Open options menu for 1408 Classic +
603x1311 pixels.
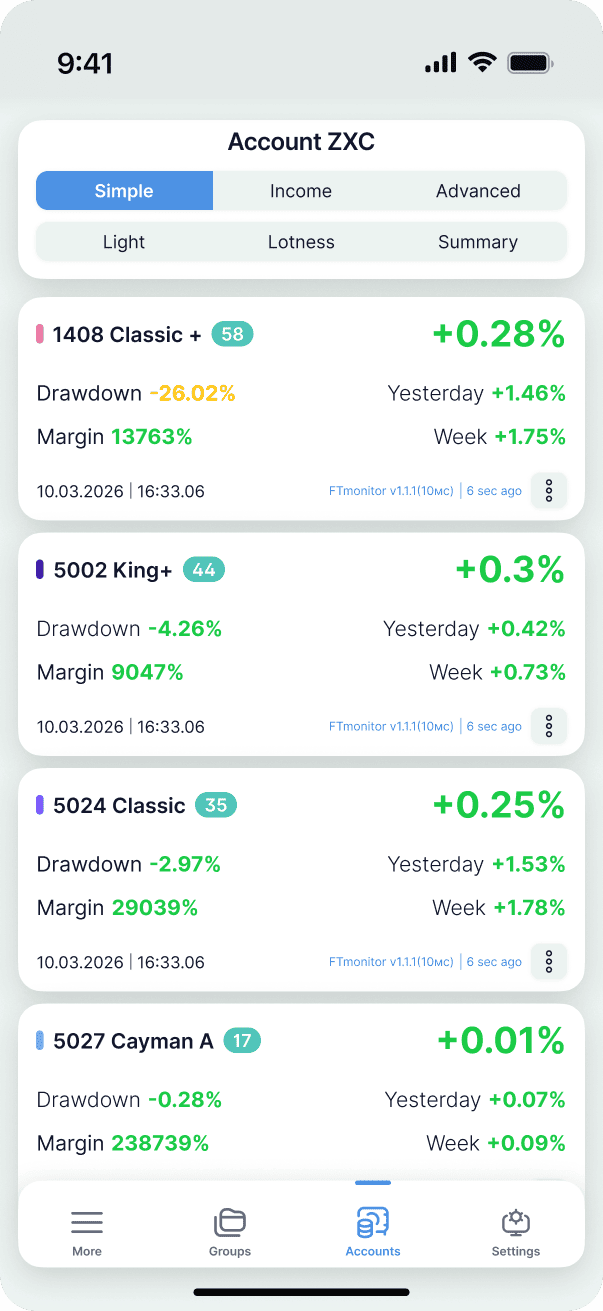(x=549, y=491)
